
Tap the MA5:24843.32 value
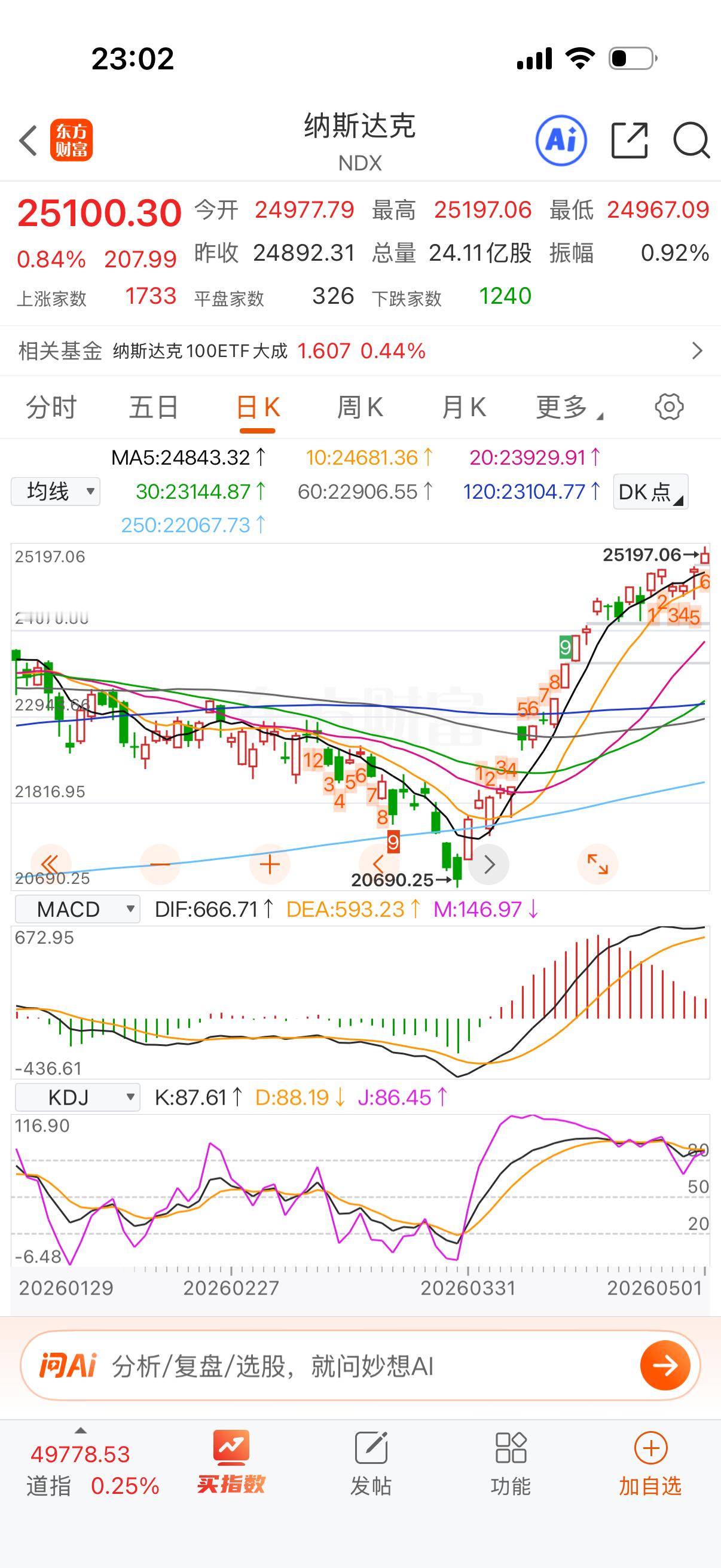point(188,457)
